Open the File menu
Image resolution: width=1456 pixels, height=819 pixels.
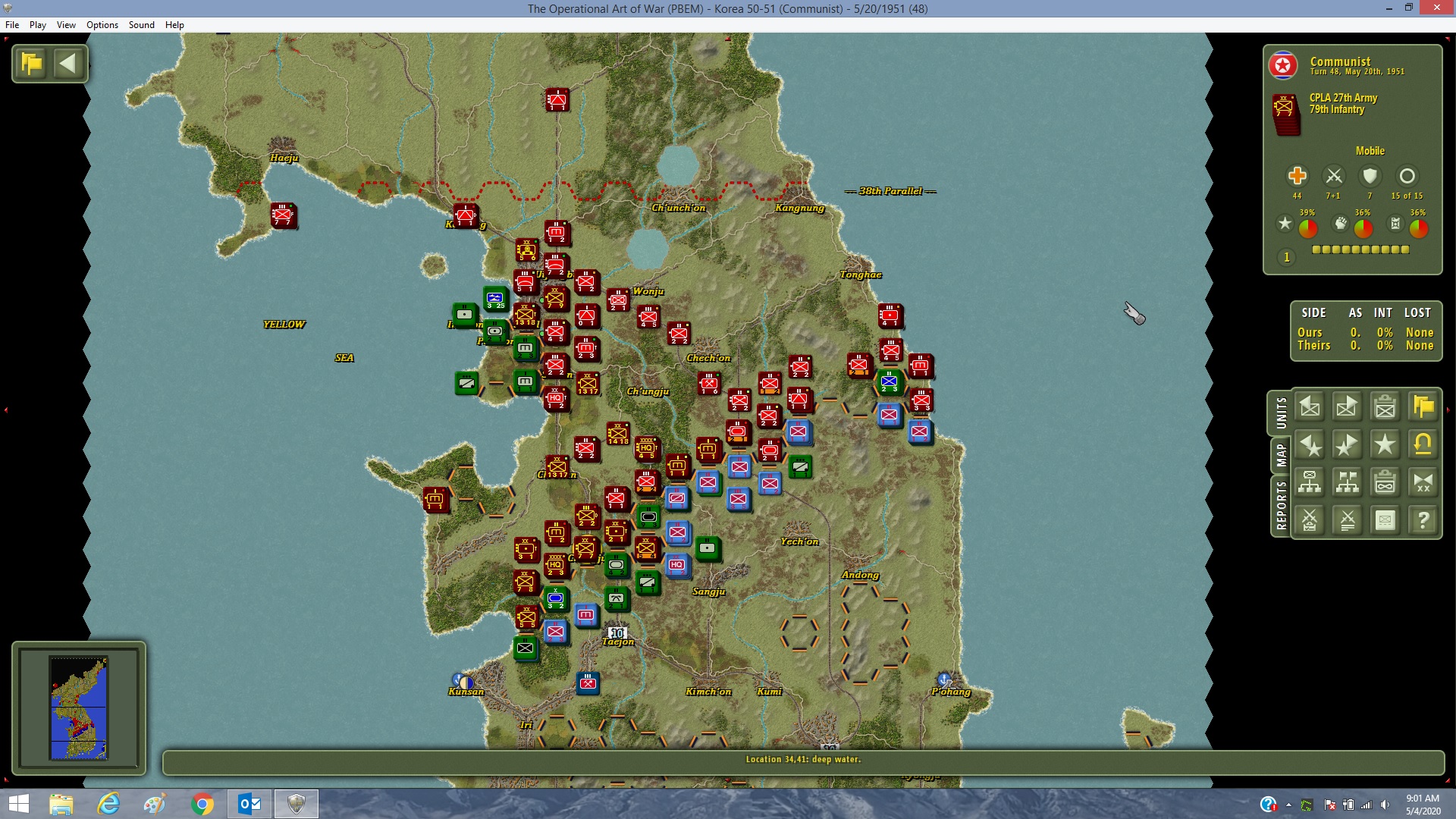12,25
